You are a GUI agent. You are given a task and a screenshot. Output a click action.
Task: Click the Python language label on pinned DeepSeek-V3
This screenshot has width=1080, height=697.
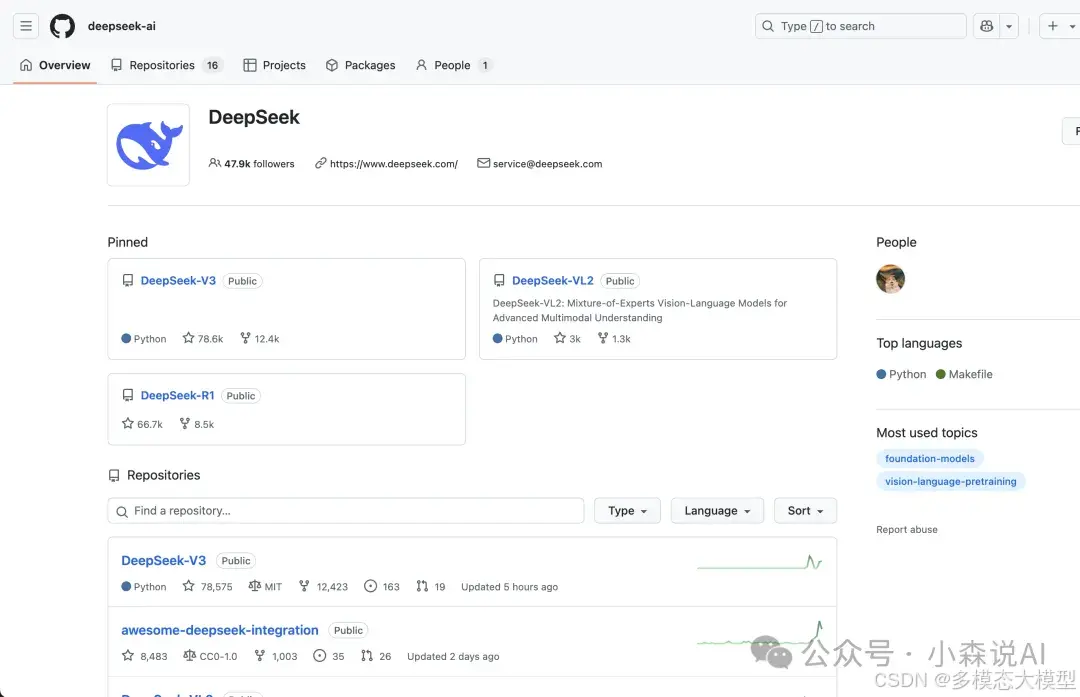click(x=144, y=339)
